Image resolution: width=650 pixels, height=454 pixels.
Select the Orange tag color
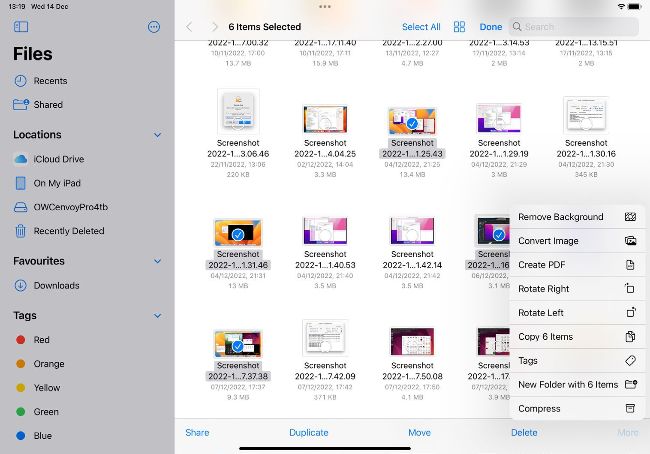pyautogui.click(x=47, y=364)
